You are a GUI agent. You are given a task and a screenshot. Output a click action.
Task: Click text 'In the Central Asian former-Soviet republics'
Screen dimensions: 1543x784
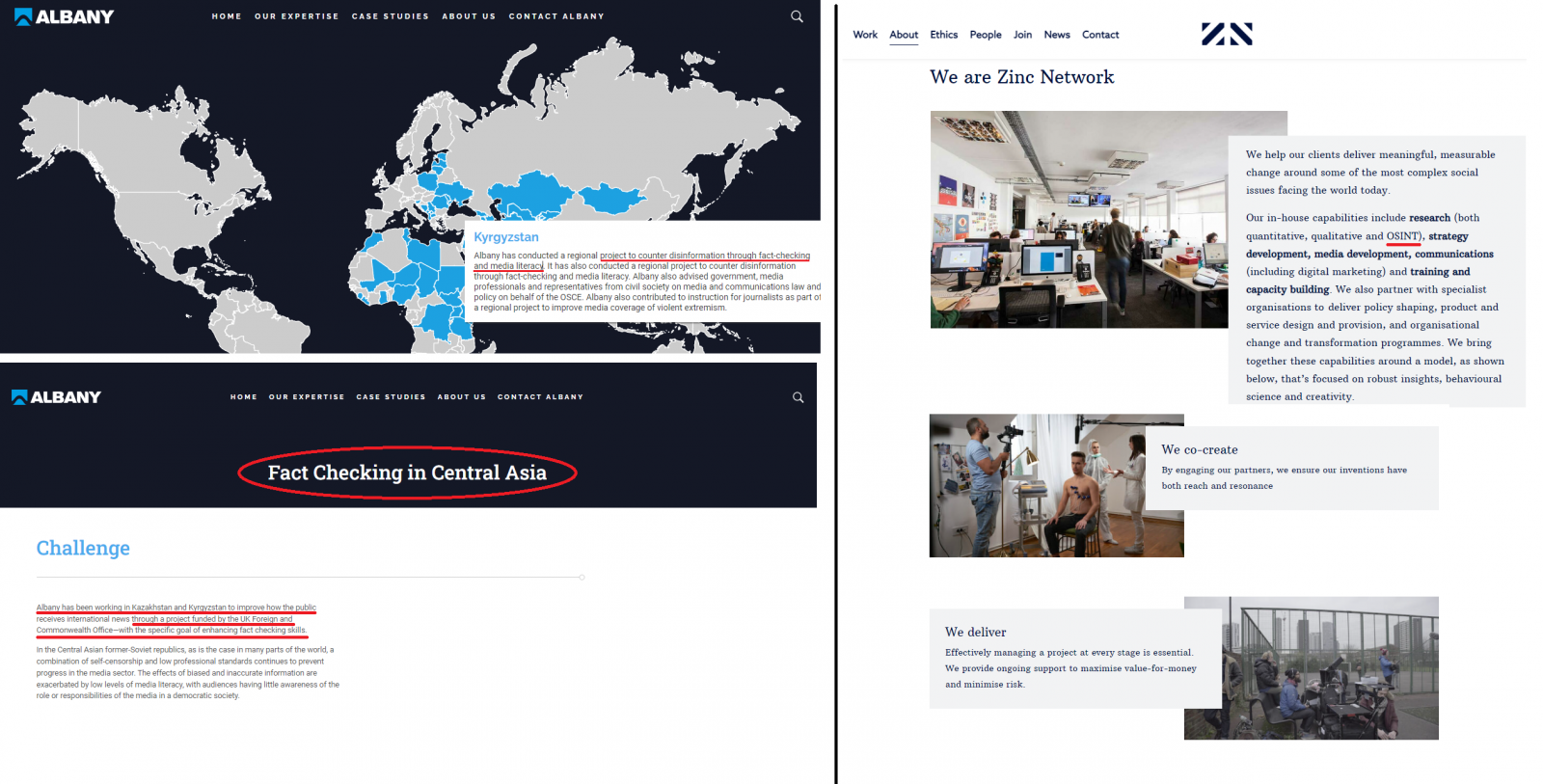[x=116, y=650]
